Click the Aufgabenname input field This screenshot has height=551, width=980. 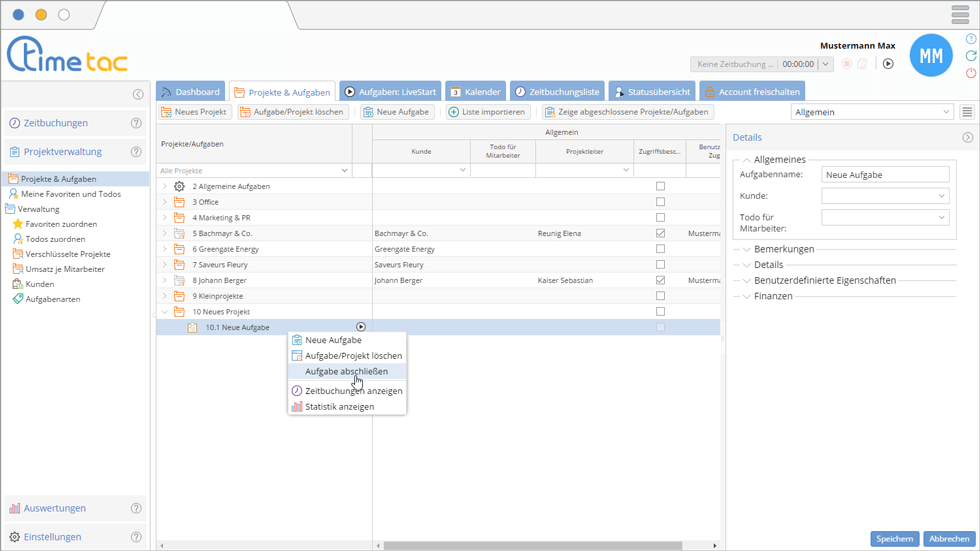[885, 175]
